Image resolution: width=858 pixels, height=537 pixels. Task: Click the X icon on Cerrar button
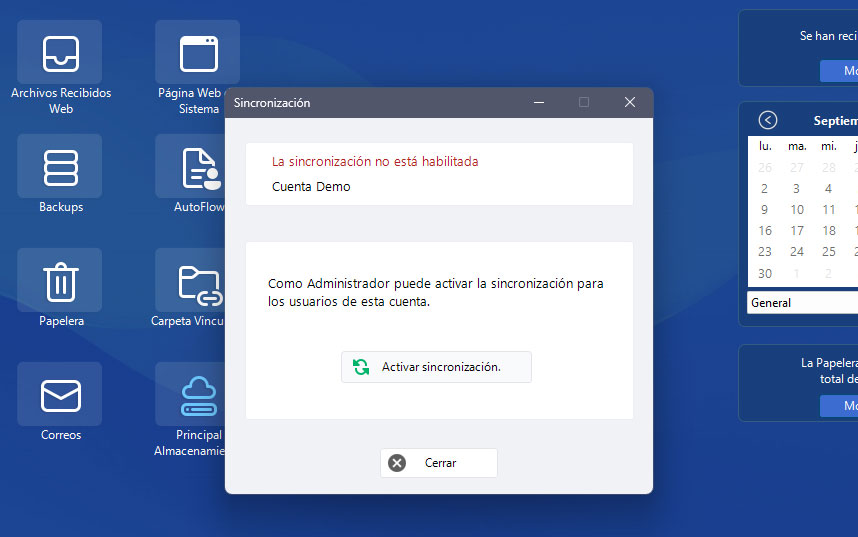coord(397,463)
